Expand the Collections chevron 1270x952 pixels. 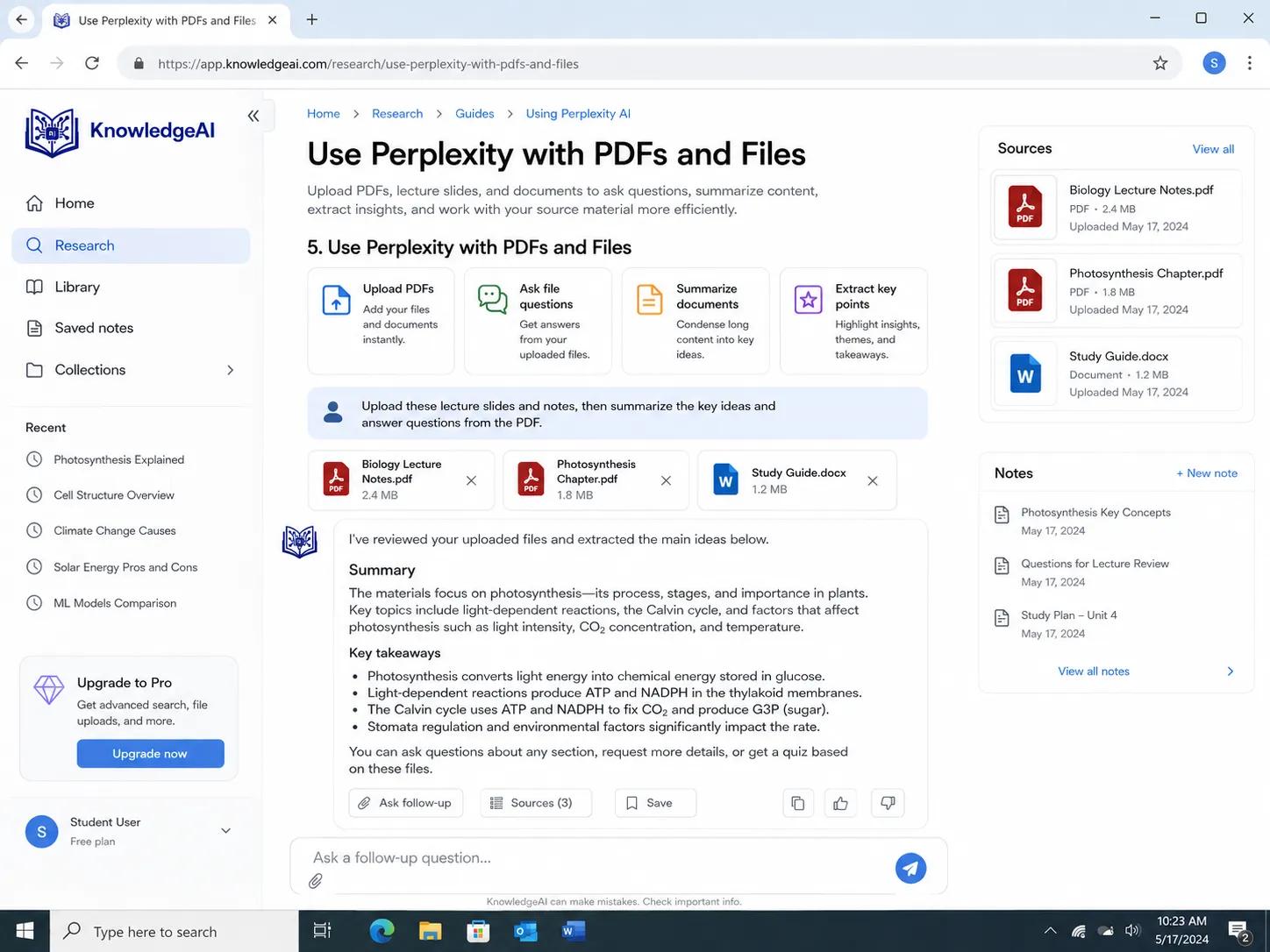tap(231, 370)
